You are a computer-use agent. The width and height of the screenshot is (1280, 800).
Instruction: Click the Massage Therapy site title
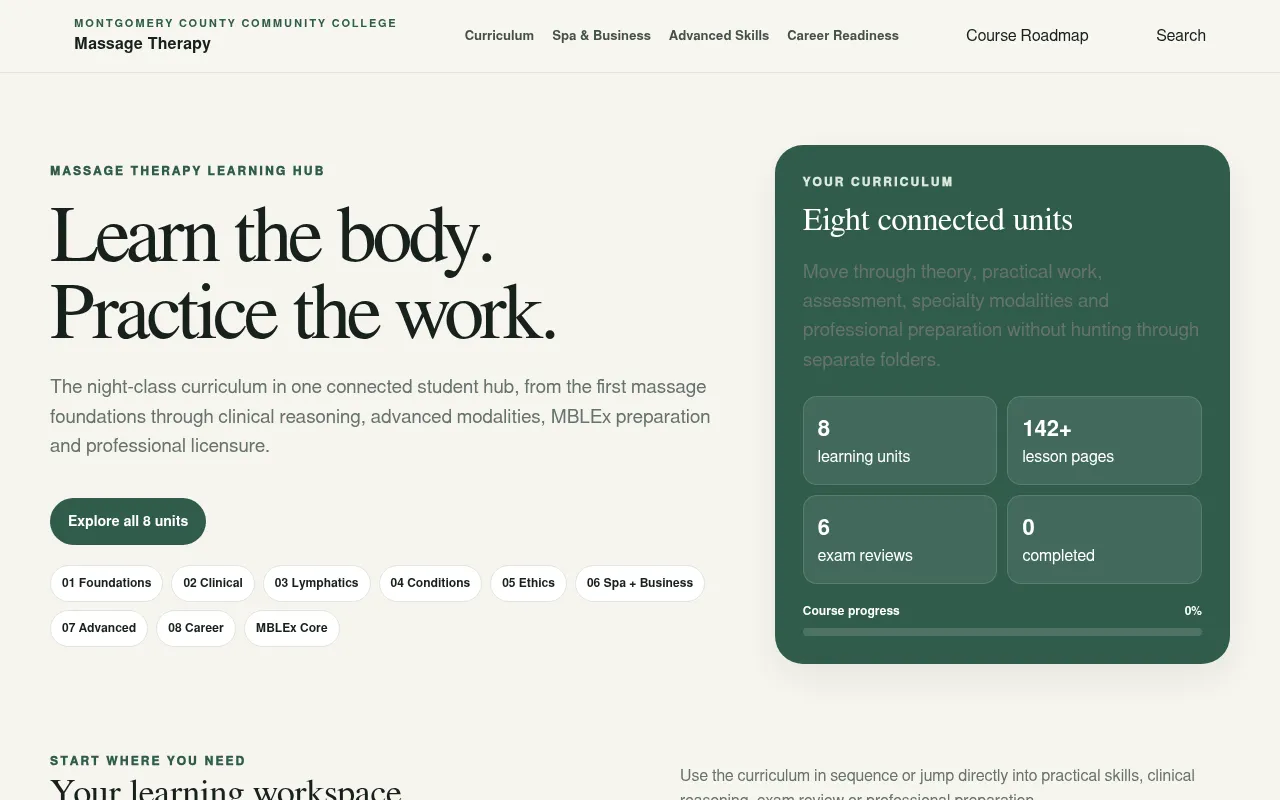(142, 44)
